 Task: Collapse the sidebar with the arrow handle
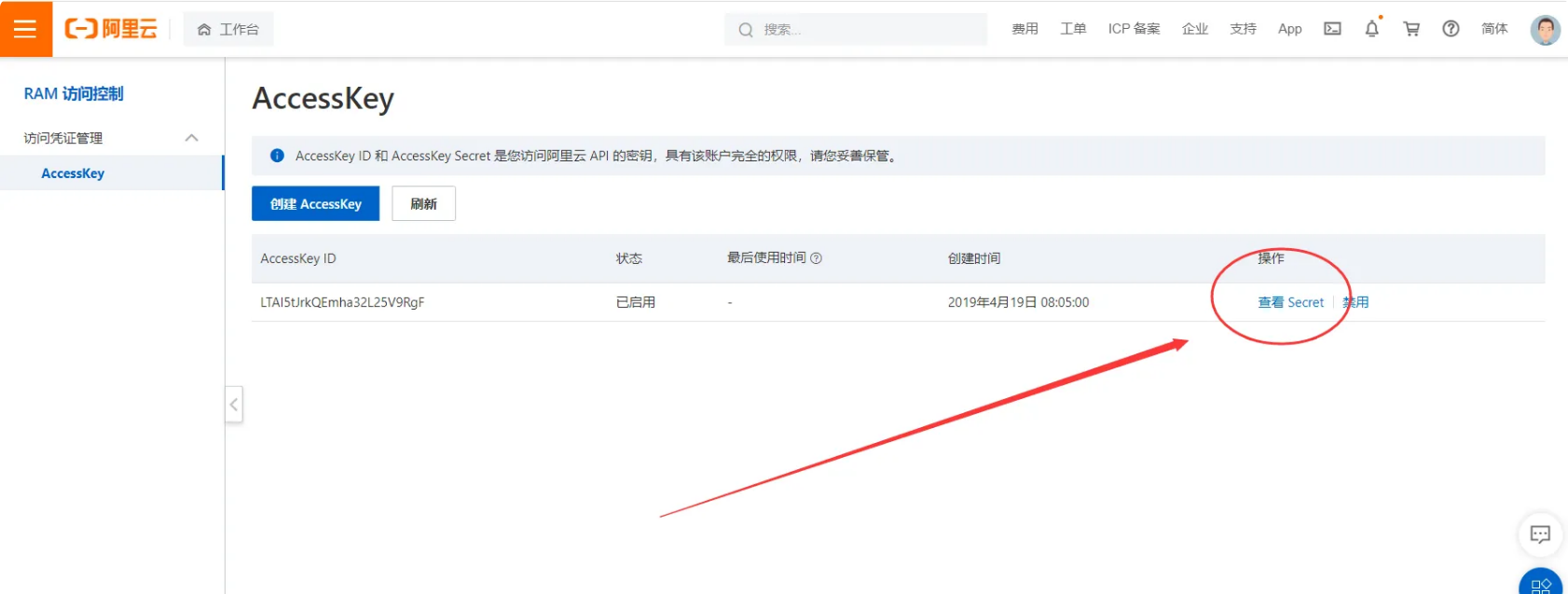point(234,405)
